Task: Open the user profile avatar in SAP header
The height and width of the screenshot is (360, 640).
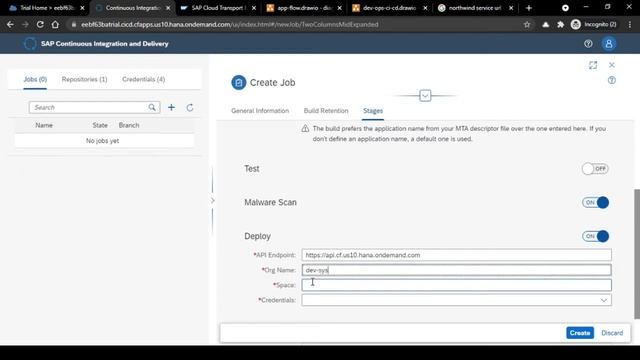Action: click(609, 44)
